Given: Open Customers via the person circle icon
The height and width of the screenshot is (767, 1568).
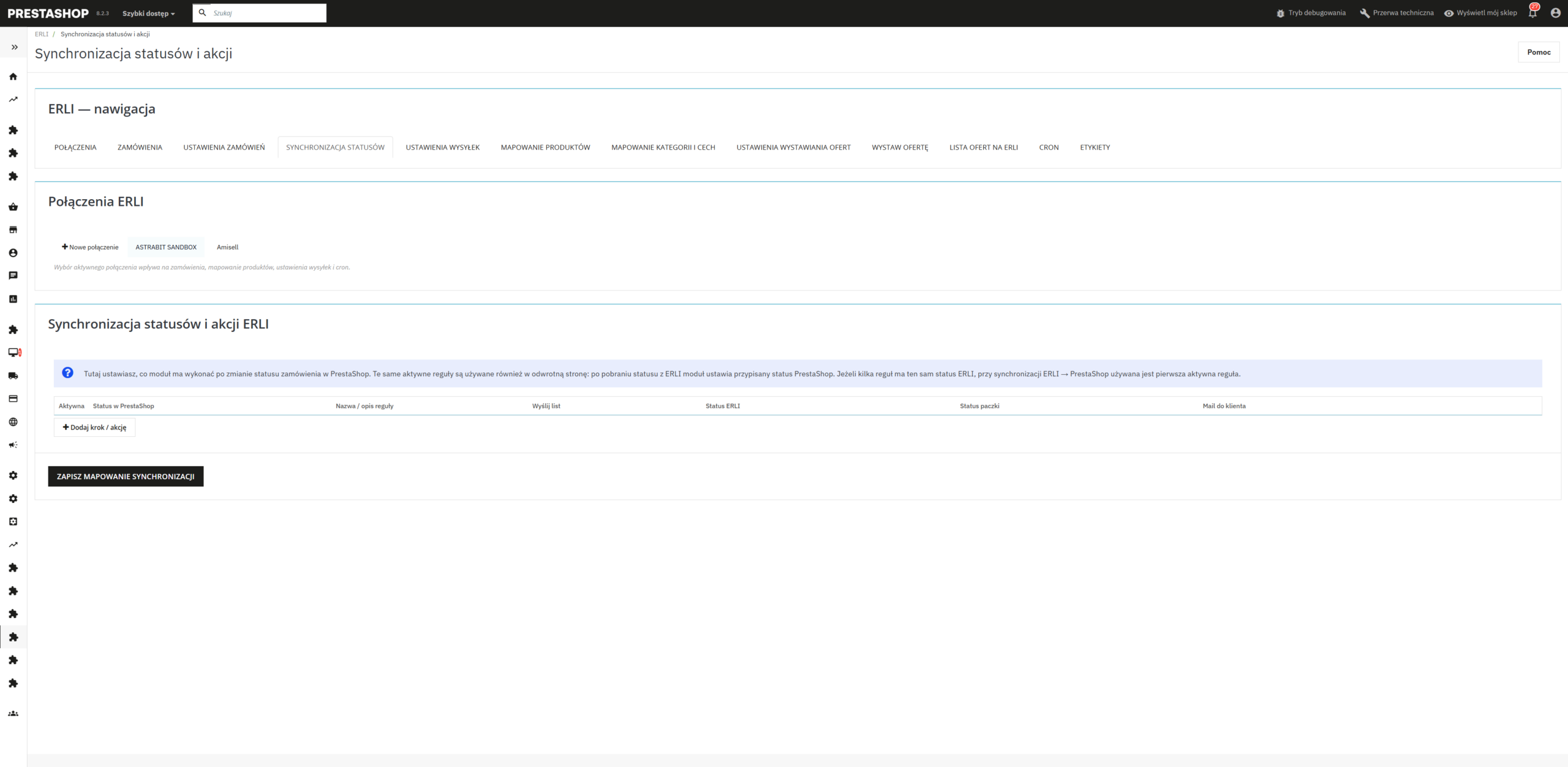Looking at the screenshot, I should pos(13,253).
